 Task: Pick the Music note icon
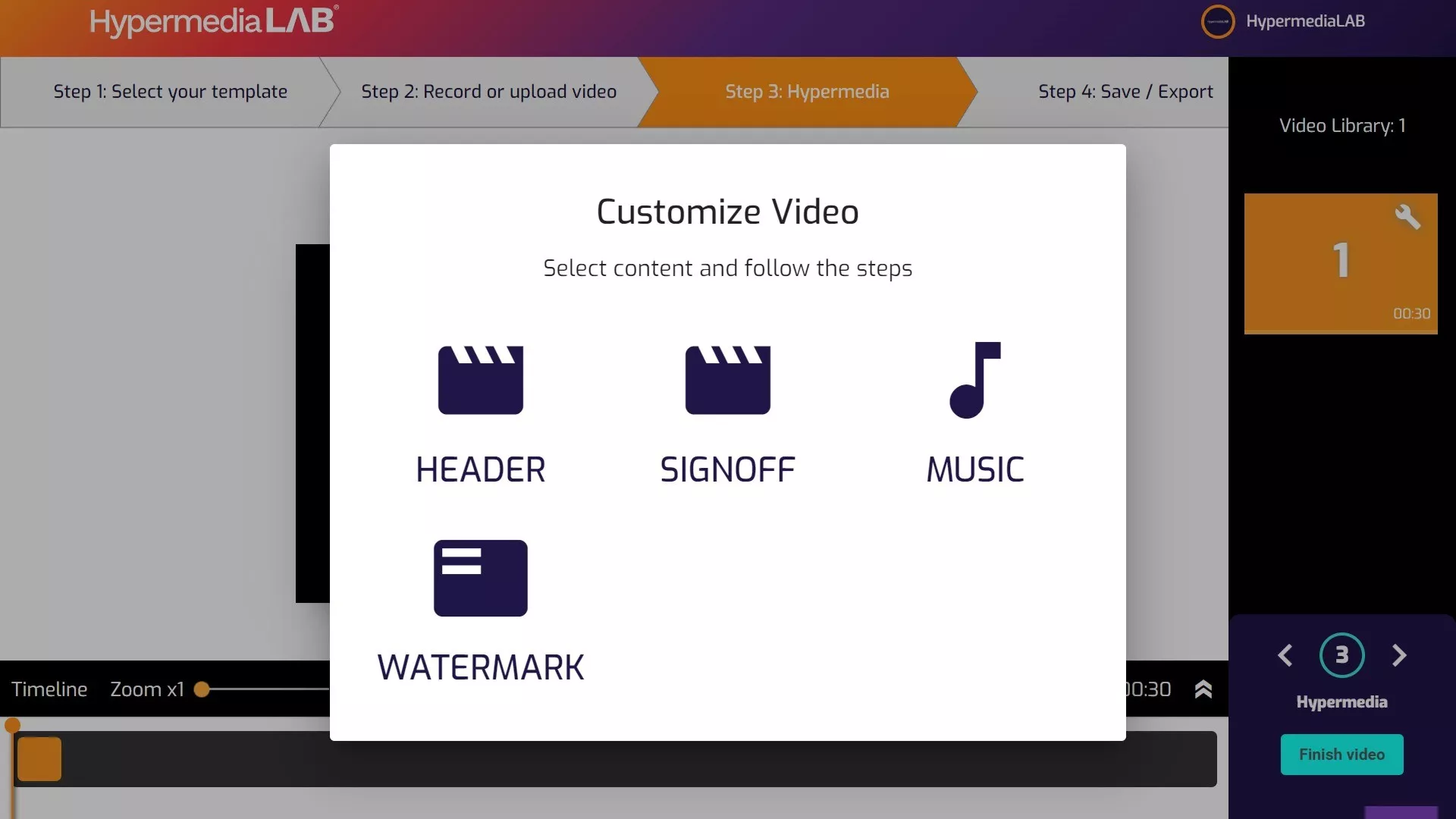(974, 380)
